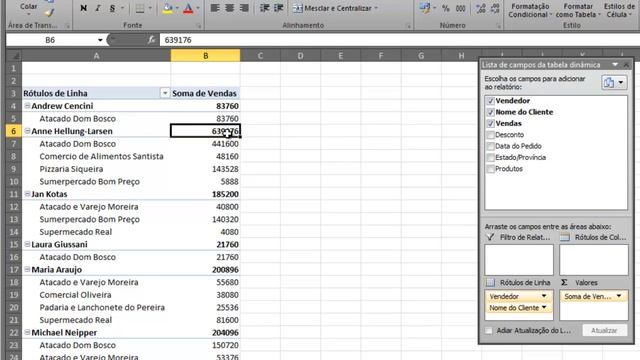The height and width of the screenshot is (360, 640).
Task: Apply thousands separator (000) style
Action: (460, 8)
